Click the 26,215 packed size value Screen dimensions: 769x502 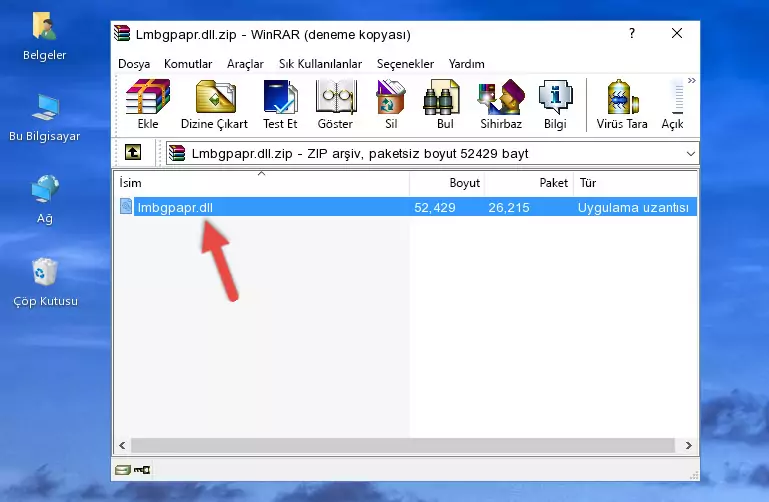(x=509, y=207)
